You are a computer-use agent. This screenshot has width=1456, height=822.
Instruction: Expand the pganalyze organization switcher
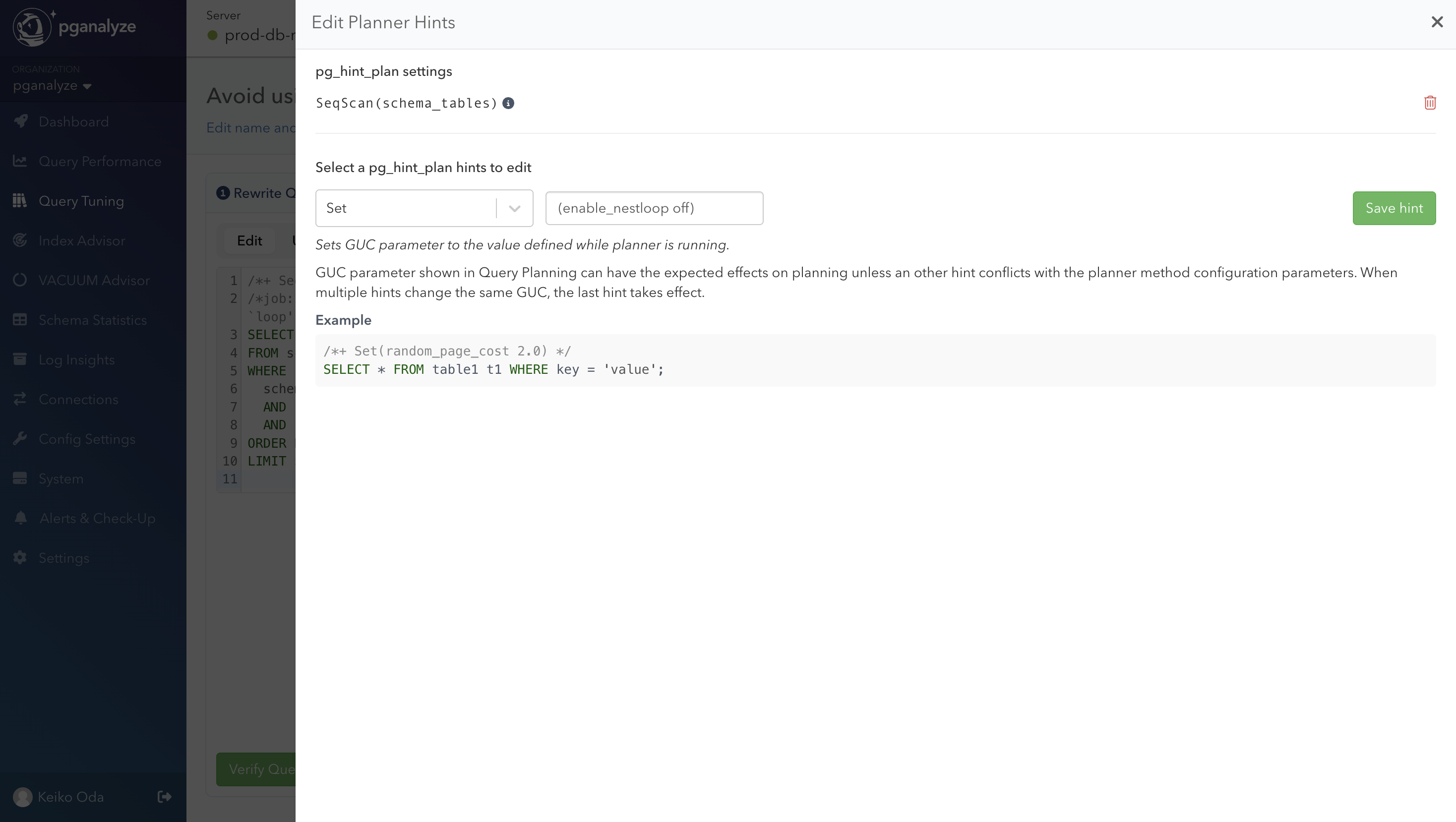click(52, 86)
